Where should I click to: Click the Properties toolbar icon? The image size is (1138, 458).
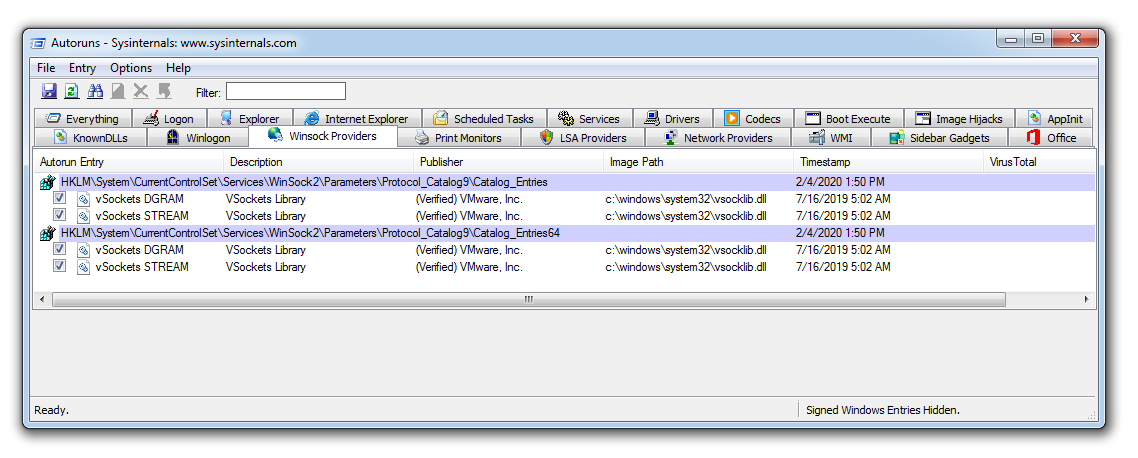[118, 92]
